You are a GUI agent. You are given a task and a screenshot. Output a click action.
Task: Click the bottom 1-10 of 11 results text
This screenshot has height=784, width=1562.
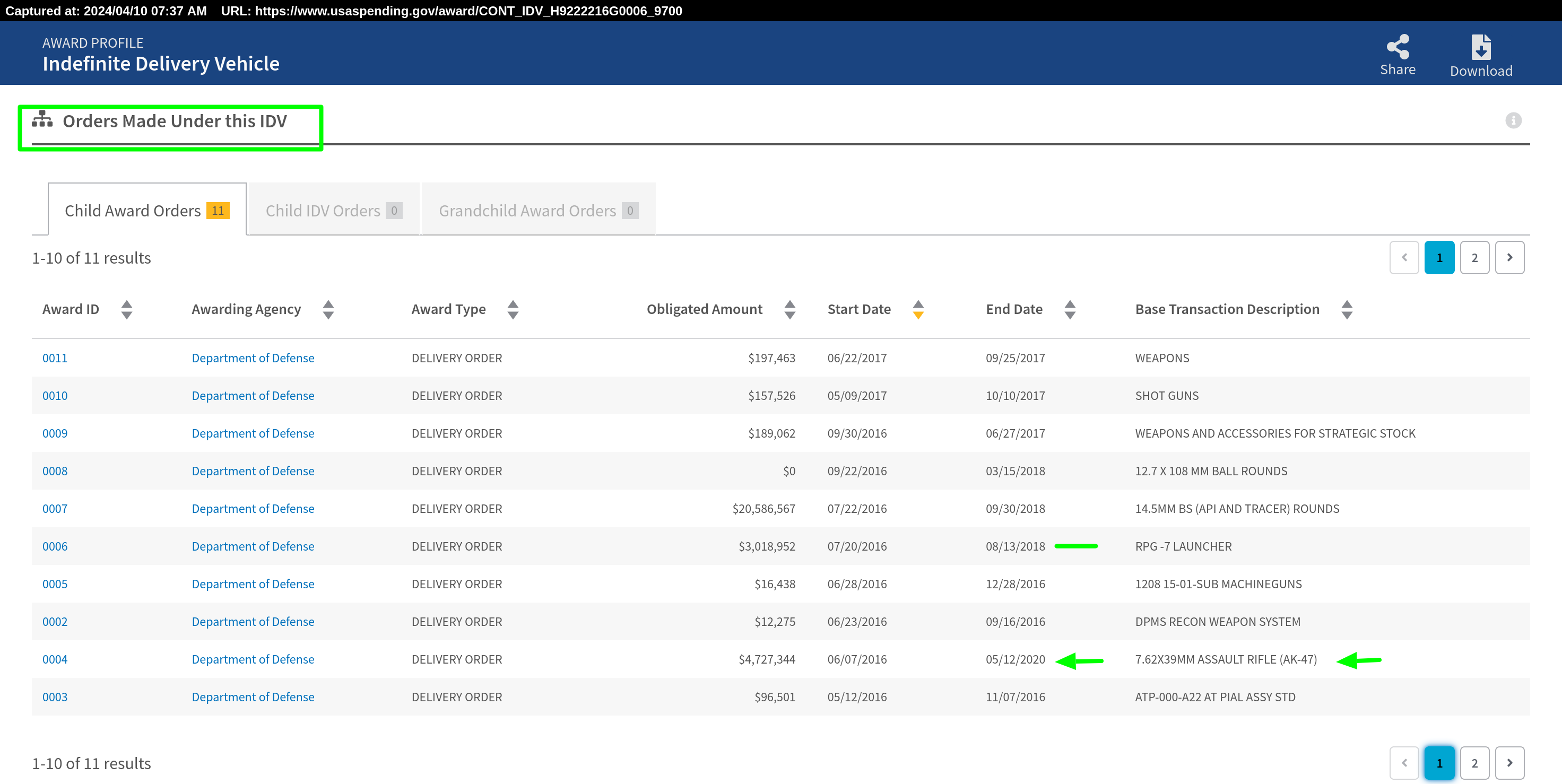point(92,763)
